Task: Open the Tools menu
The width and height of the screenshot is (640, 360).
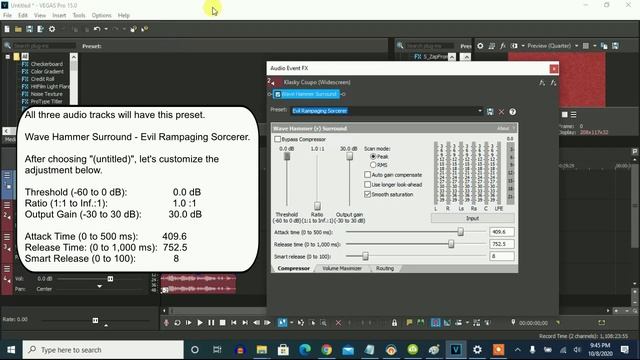Action: point(79,15)
